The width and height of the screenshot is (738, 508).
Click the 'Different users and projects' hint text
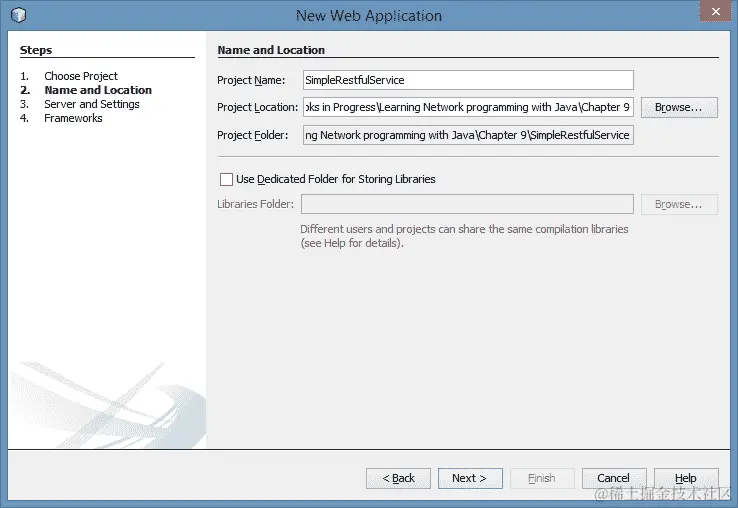pos(464,236)
